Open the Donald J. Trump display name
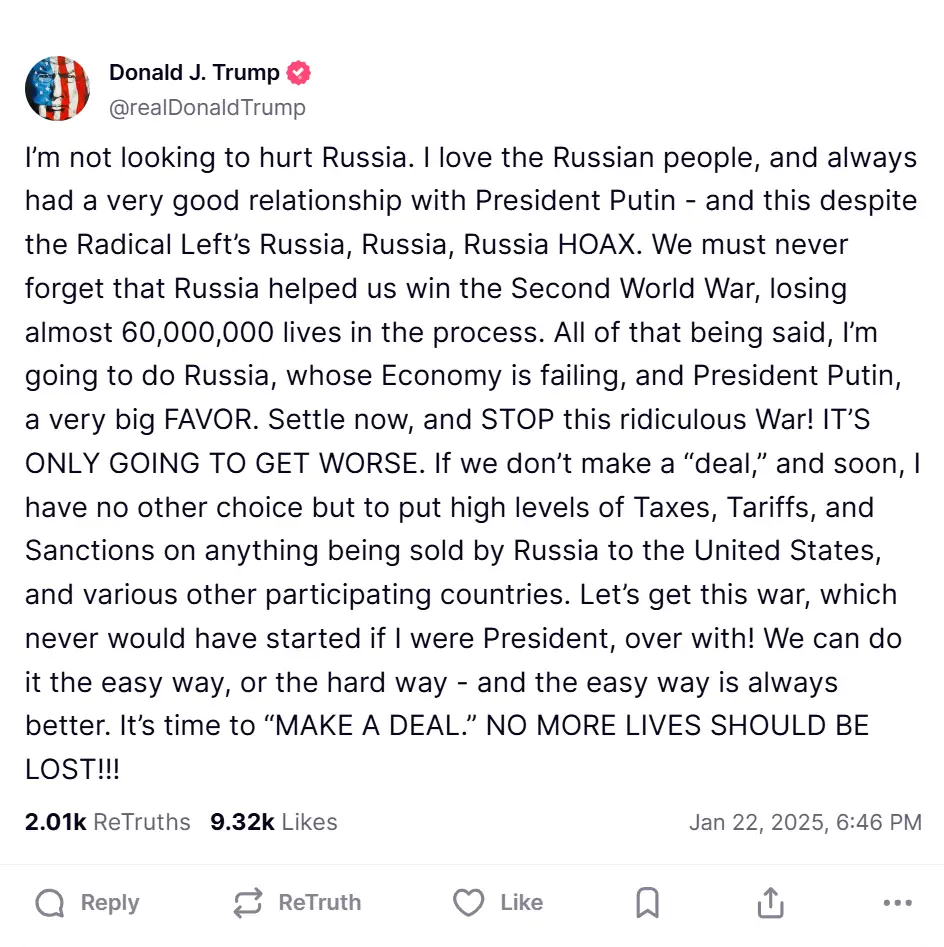Viewport: 944px width, 947px height. coord(194,72)
